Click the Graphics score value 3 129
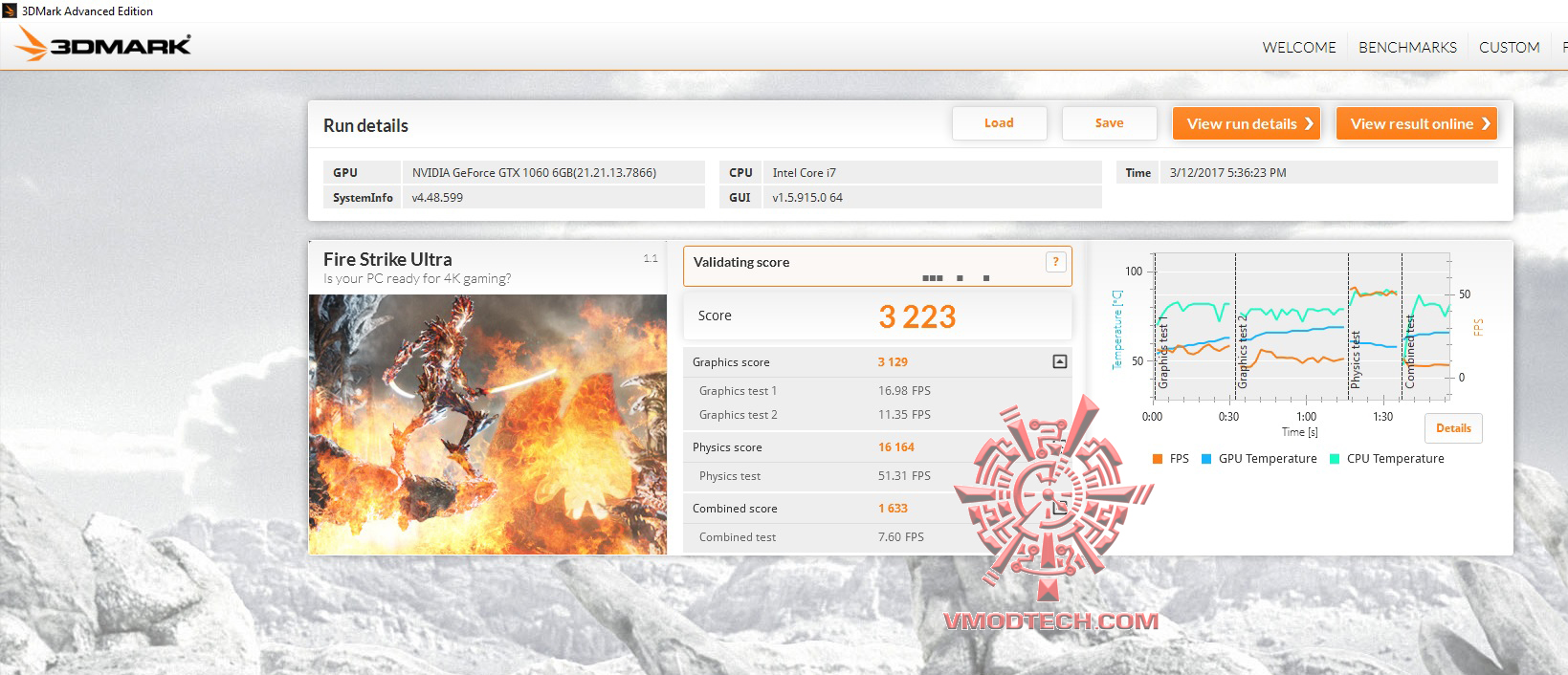 click(x=893, y=362)
